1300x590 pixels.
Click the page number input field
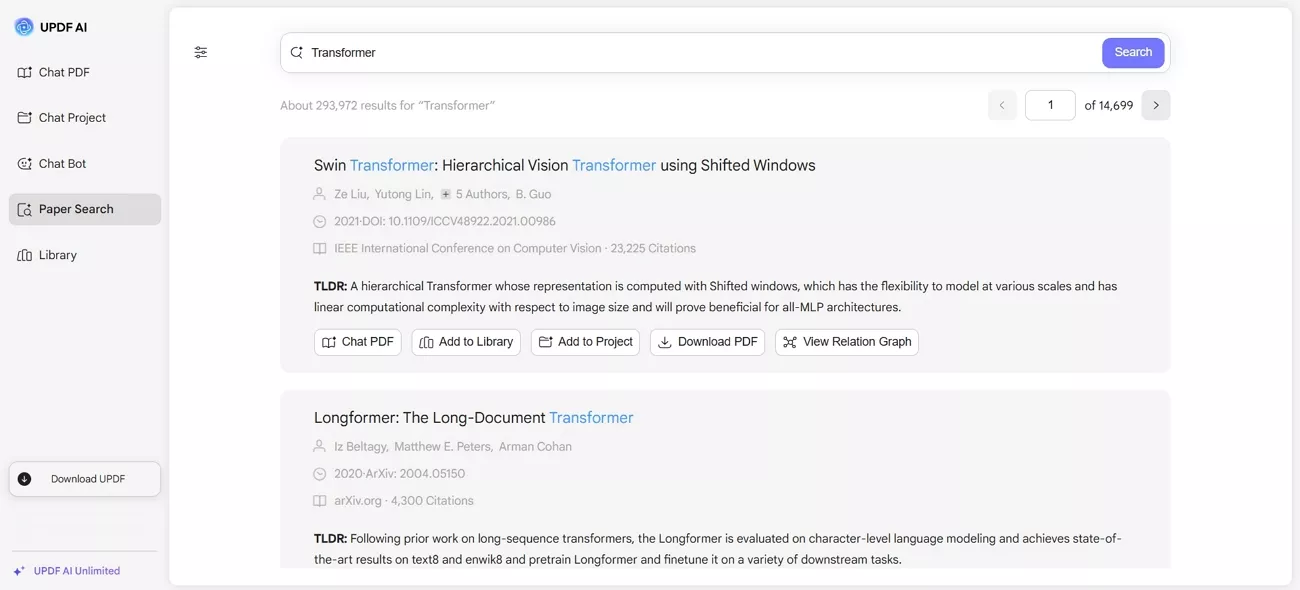point(1050,104)
